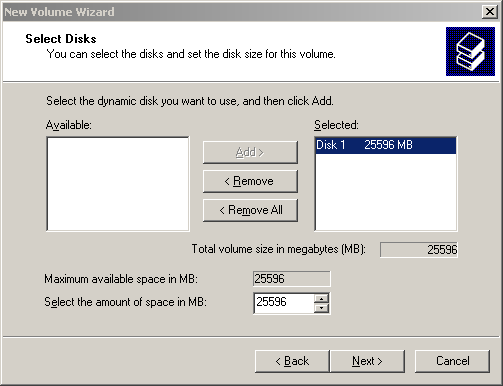This screenshot has width=503, height=386.
Task: Cancel the New Volume Wizard
Action: pyautogui.click(x=452, y=361)
